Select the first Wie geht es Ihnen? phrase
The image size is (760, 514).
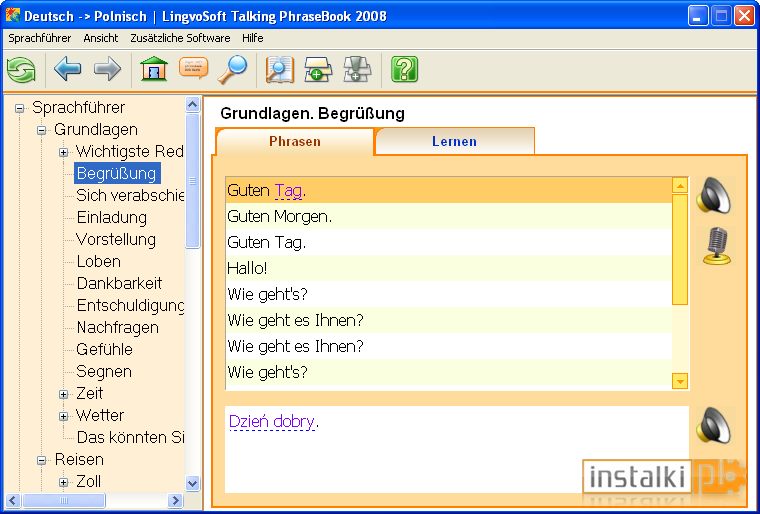click(449, 320)
